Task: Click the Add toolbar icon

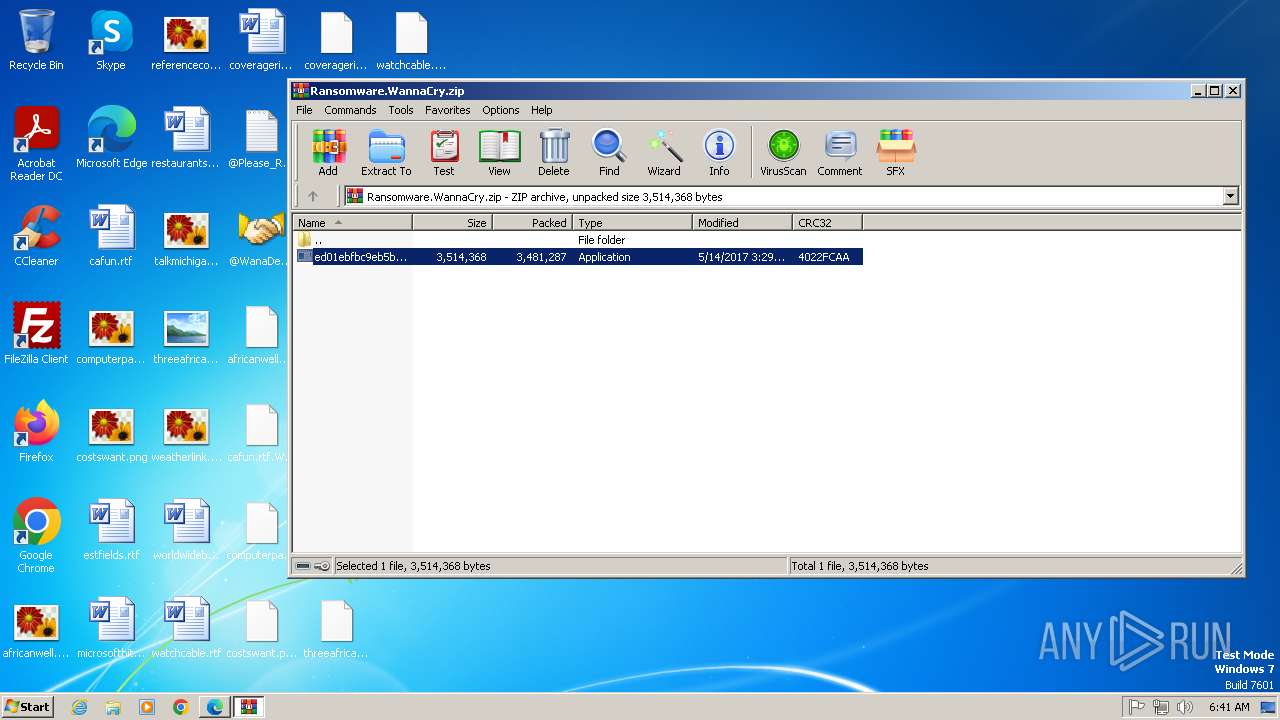Action: pyautogui.click(x=328, y=153)
